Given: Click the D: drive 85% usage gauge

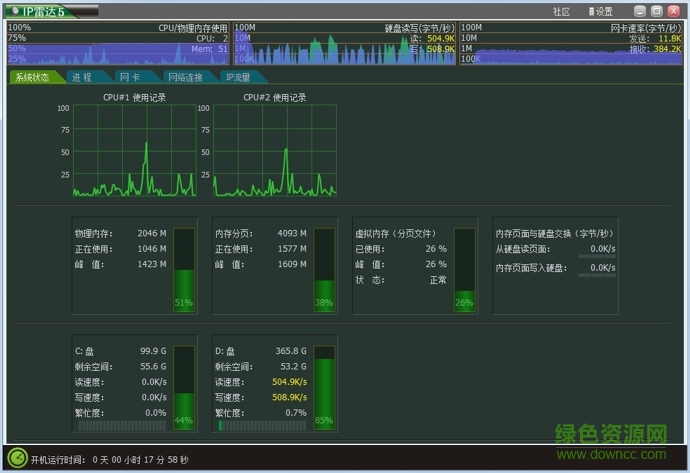Looking at the screenshot, I should (324, 387).
